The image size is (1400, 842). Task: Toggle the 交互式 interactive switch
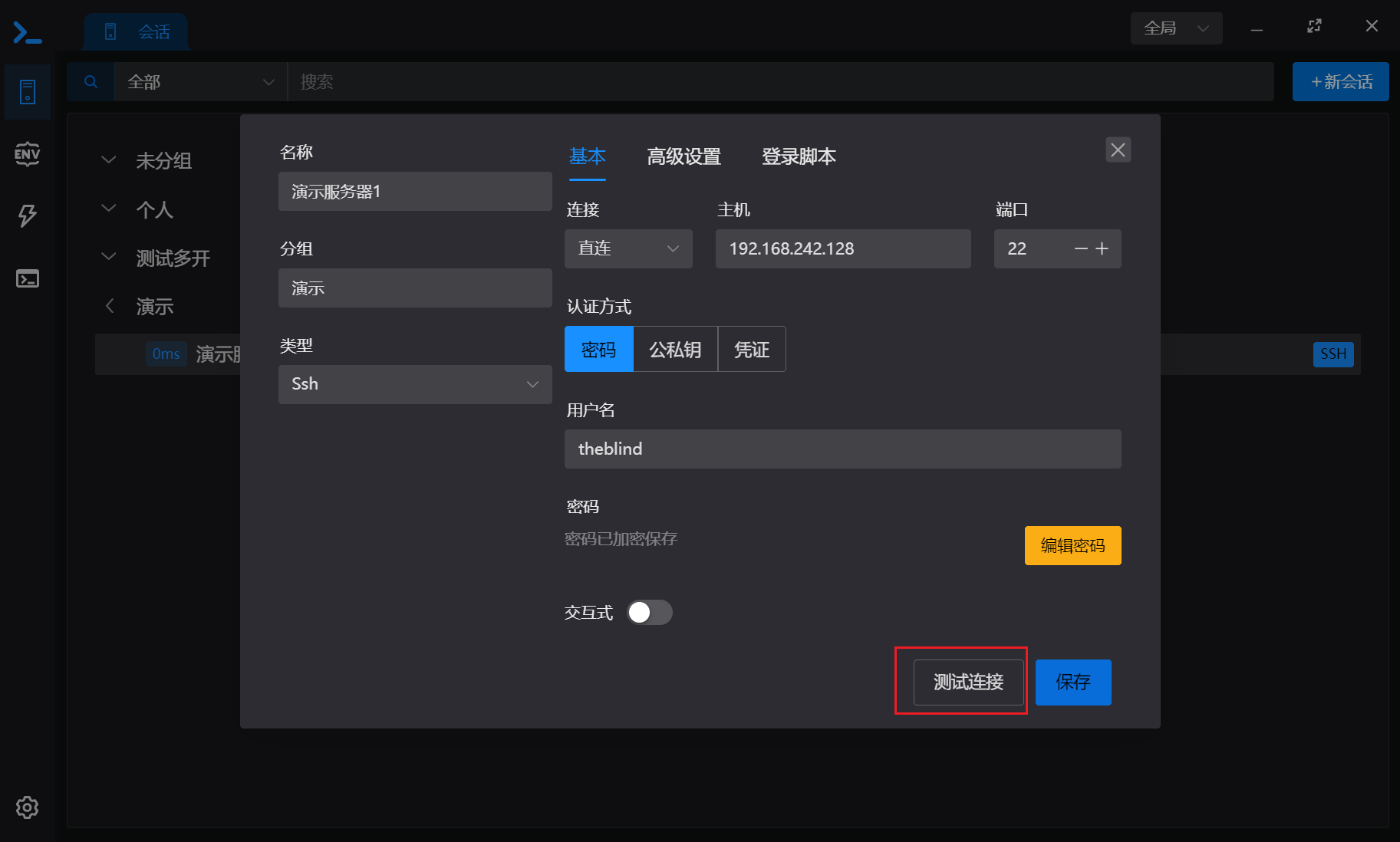[650, 612]
